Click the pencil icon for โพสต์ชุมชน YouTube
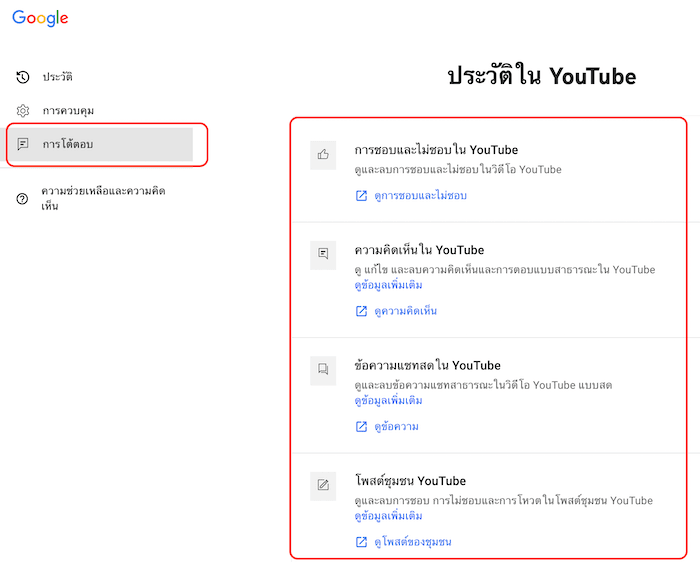700x562 pixels. coord(323,485)
